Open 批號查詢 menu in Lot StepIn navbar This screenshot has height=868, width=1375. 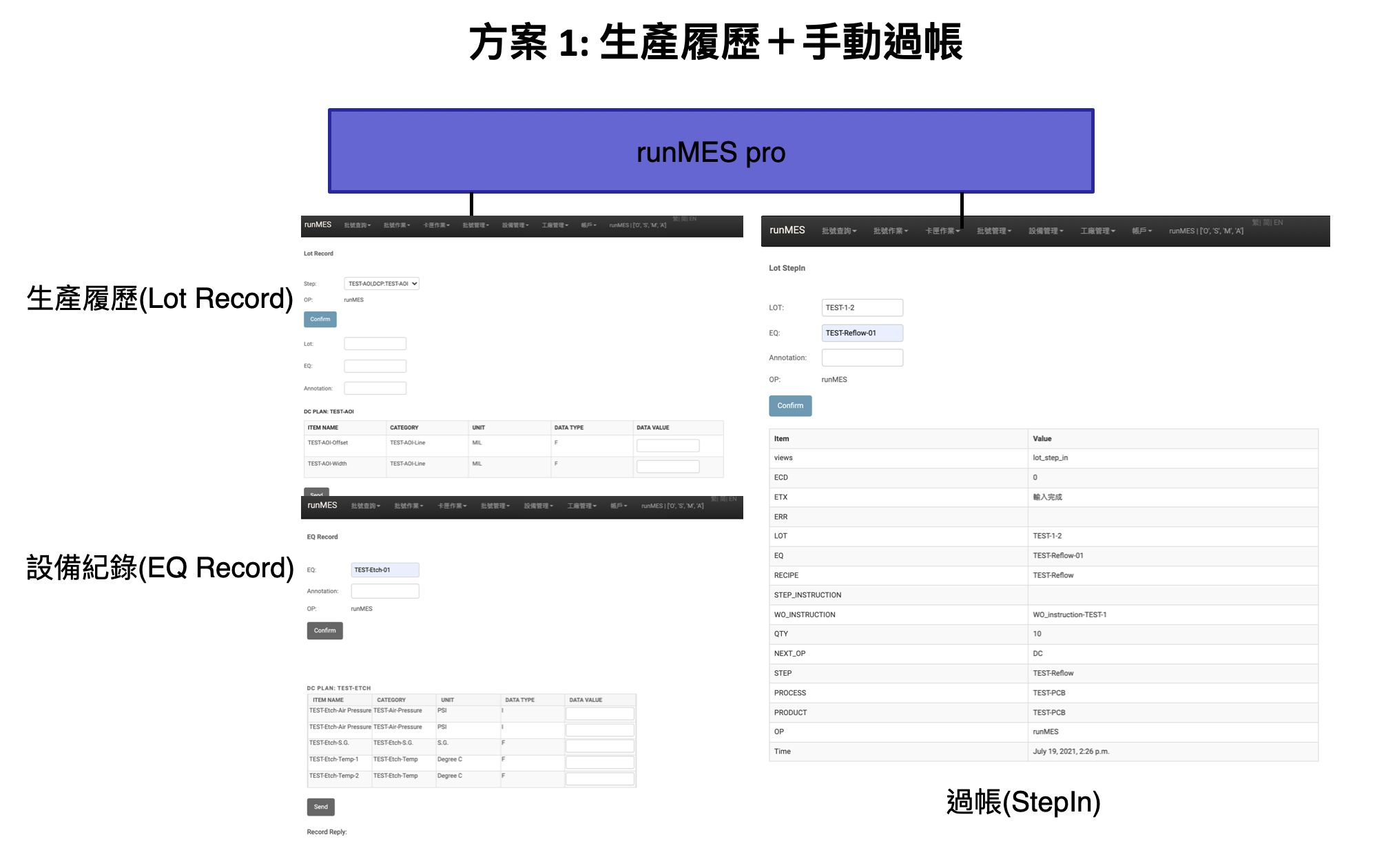tap(838, 231)
